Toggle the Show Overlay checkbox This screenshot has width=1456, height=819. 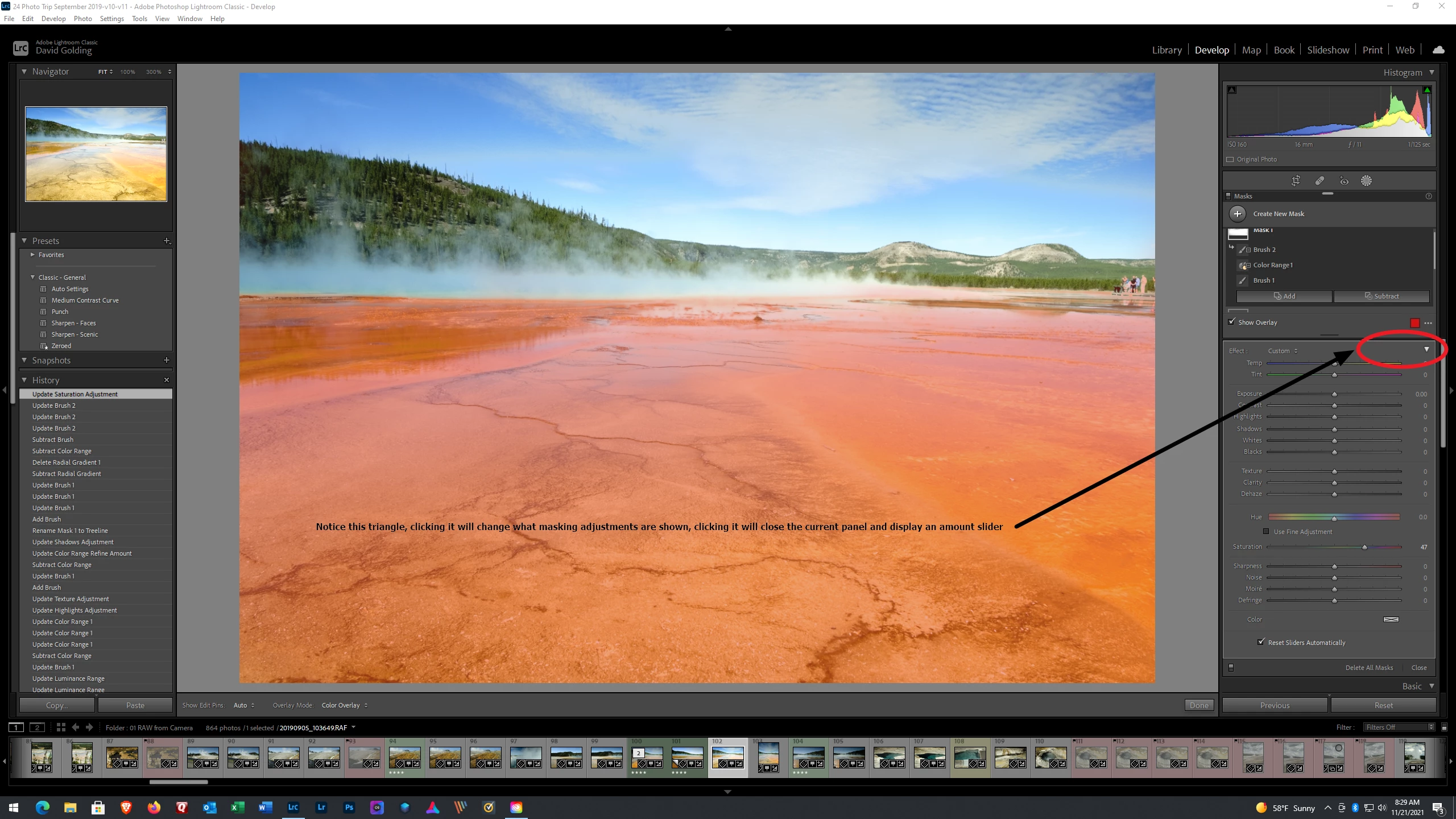(1232, 322)
